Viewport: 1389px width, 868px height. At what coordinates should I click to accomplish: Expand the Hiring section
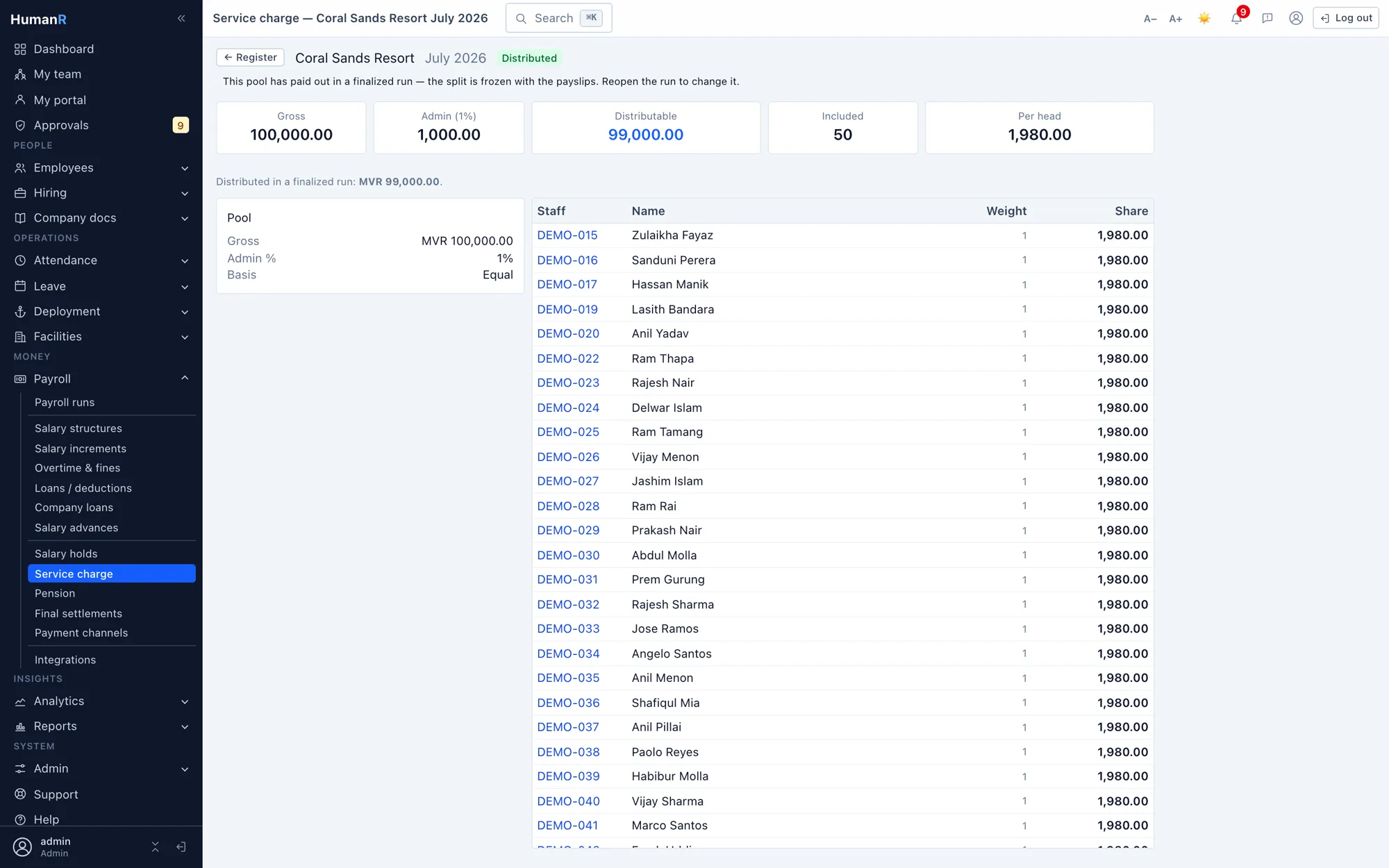[101, 193]
